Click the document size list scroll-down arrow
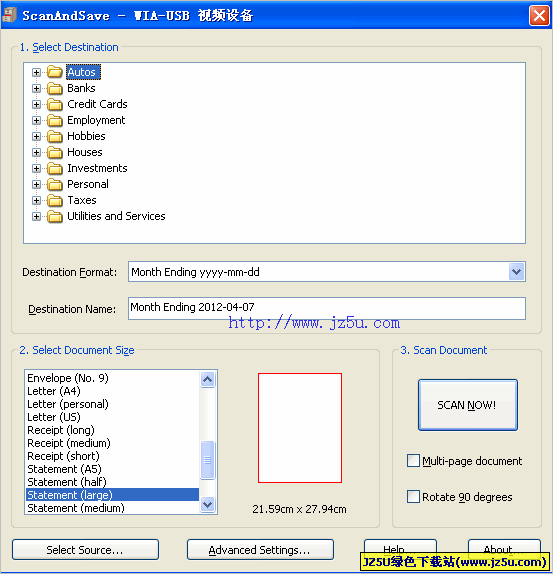Screen dimensions: 553x574 [208, 504]
